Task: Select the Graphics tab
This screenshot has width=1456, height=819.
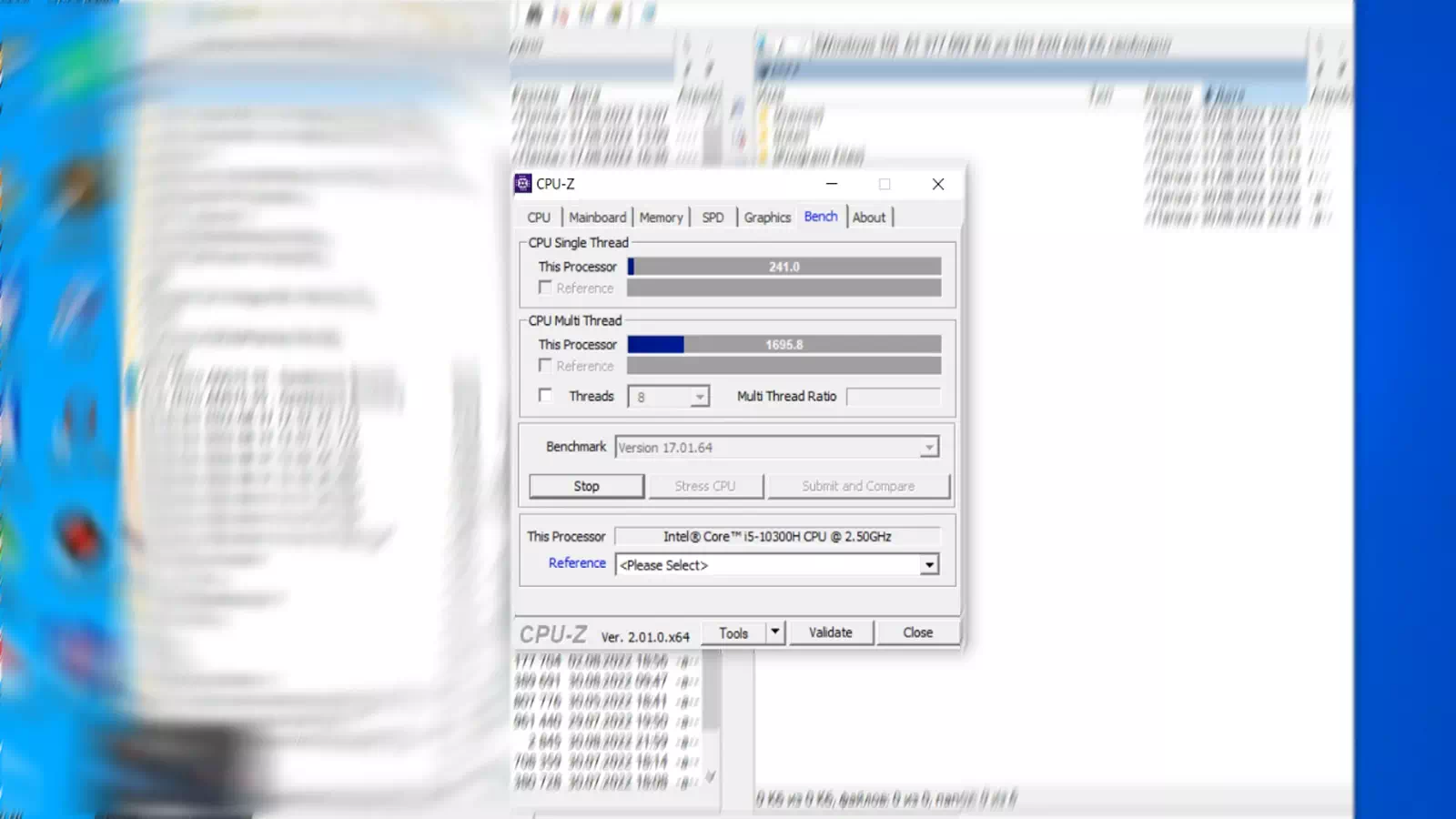Action: pos(767,217)
